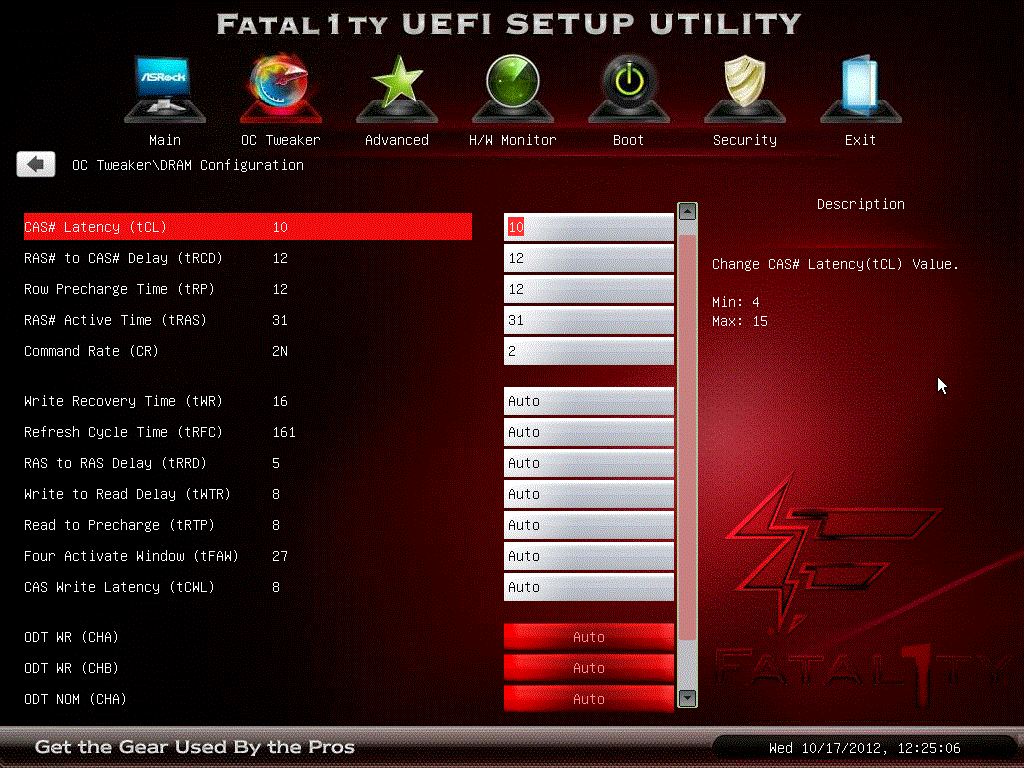Select the ODT NOM (CHA) label

point(75,699)
